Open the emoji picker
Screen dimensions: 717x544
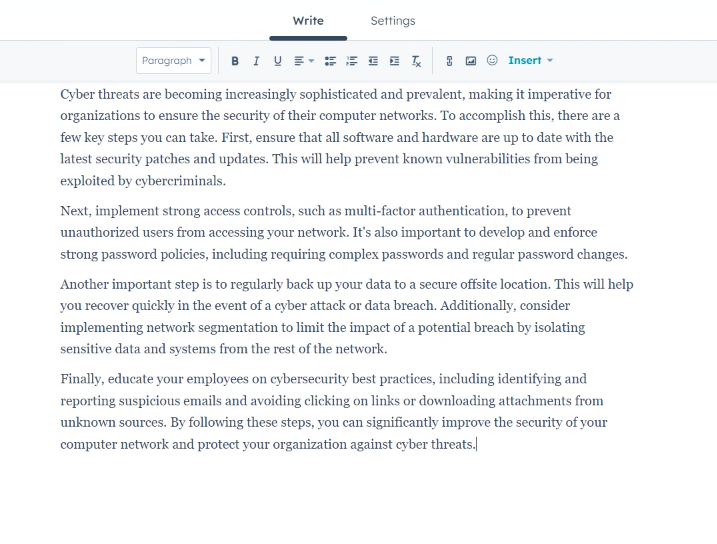tap(492, 61)
